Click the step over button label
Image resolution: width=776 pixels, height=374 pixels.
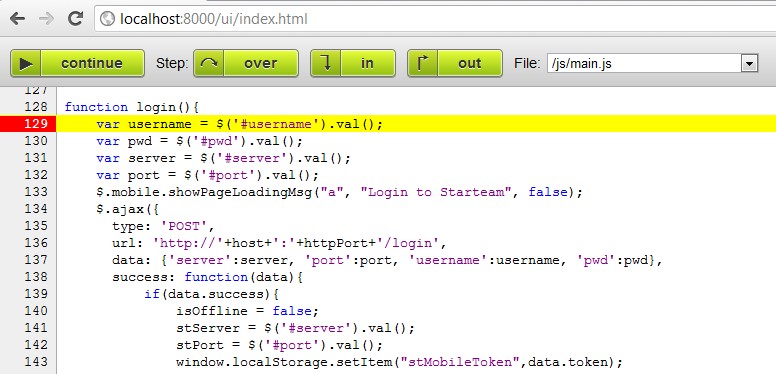pyautogui.click(x=261, y=63)
